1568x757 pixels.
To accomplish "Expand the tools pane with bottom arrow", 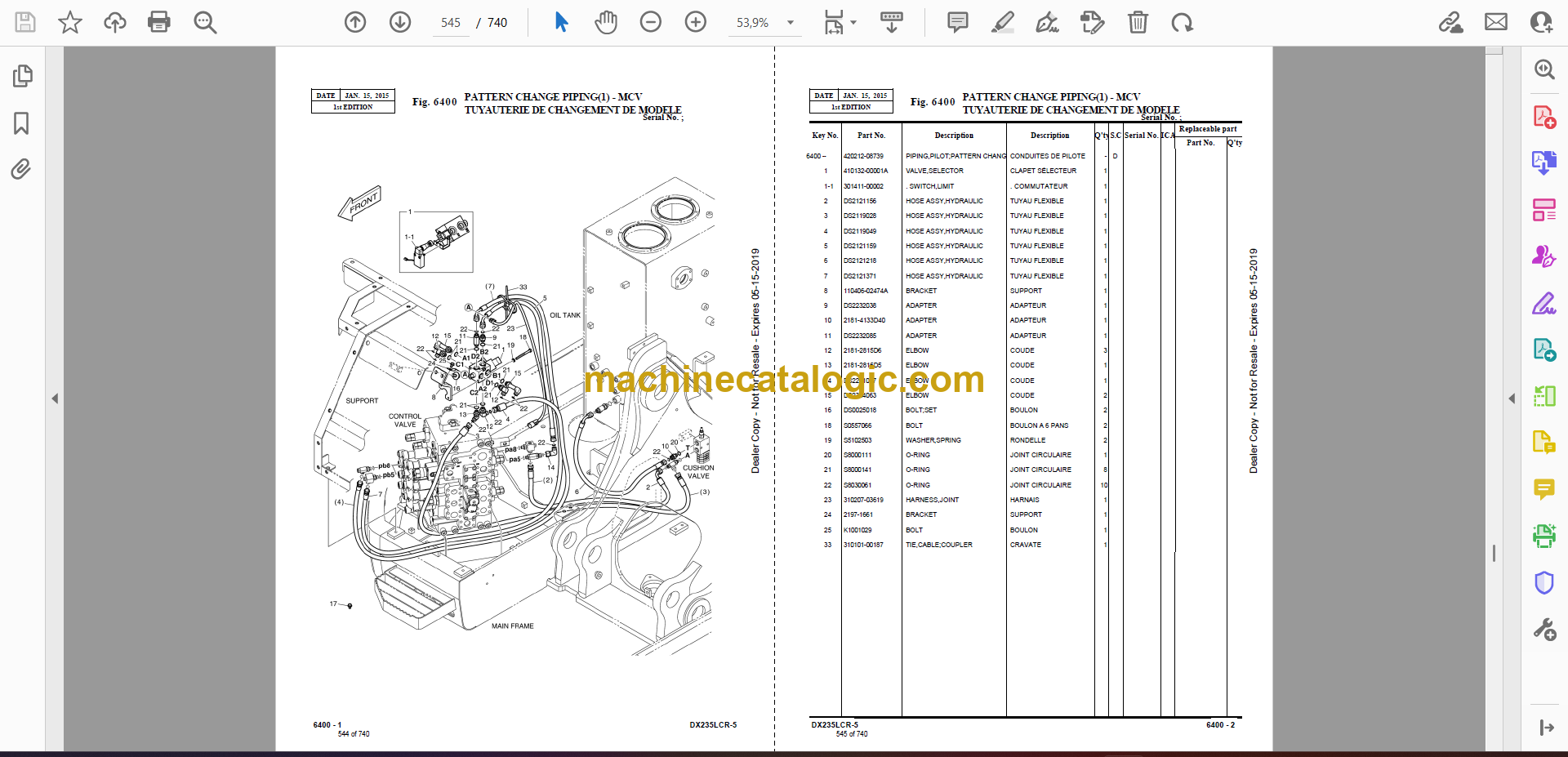I will [1545, 728].
